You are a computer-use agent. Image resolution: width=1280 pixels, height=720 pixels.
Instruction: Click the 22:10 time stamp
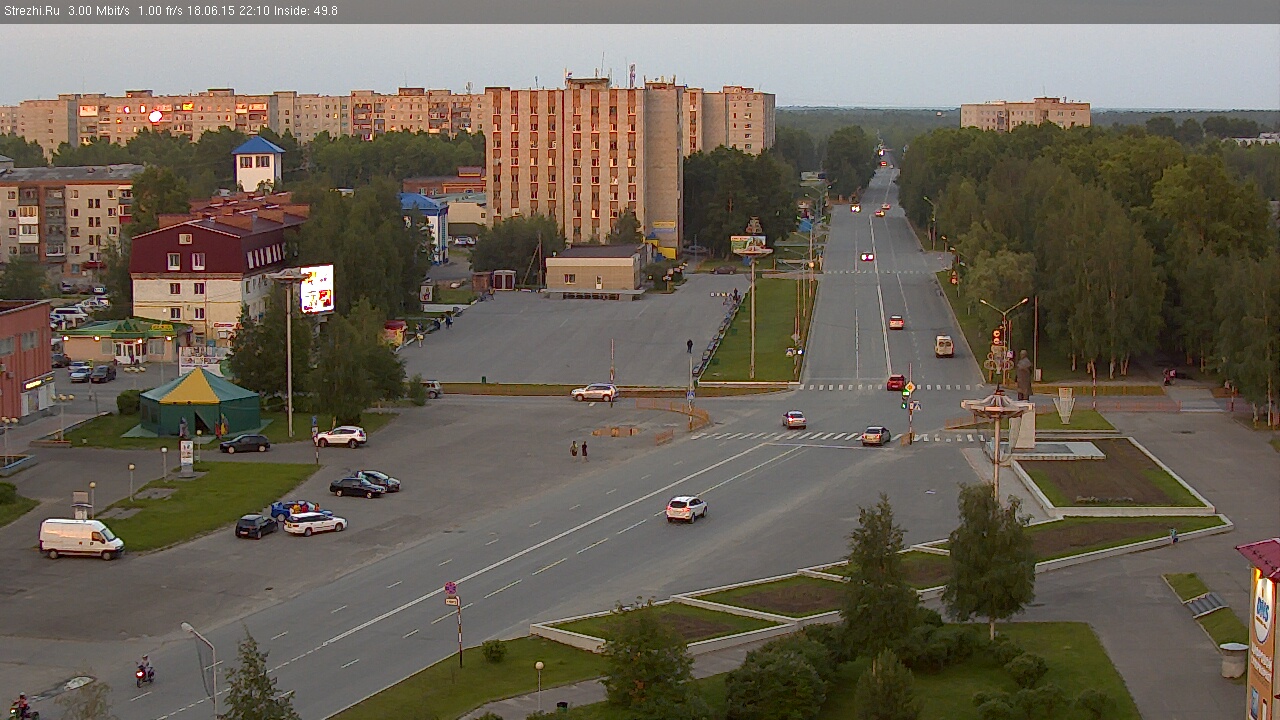pyautogui.click(x=254, y=11)
